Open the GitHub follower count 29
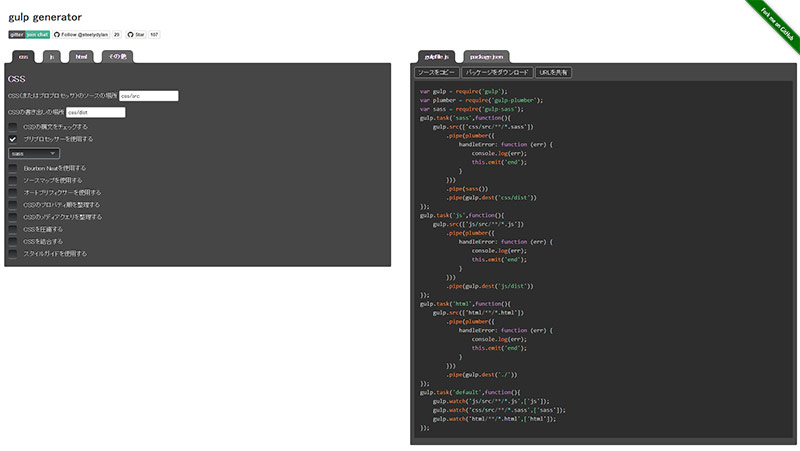Viewport: 800px width, 451px height. 117,35
